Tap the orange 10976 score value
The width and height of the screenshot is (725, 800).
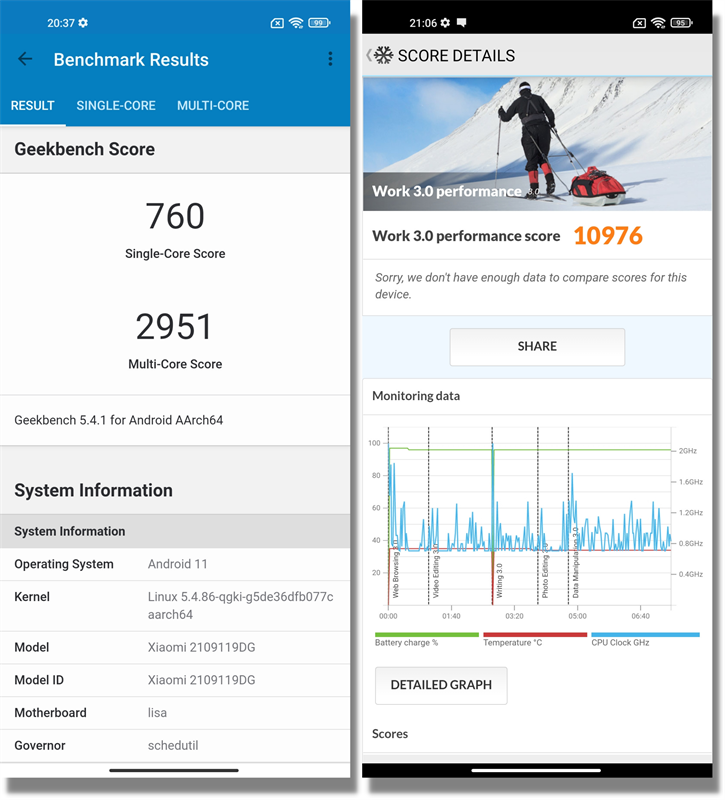tap(608, 236)
